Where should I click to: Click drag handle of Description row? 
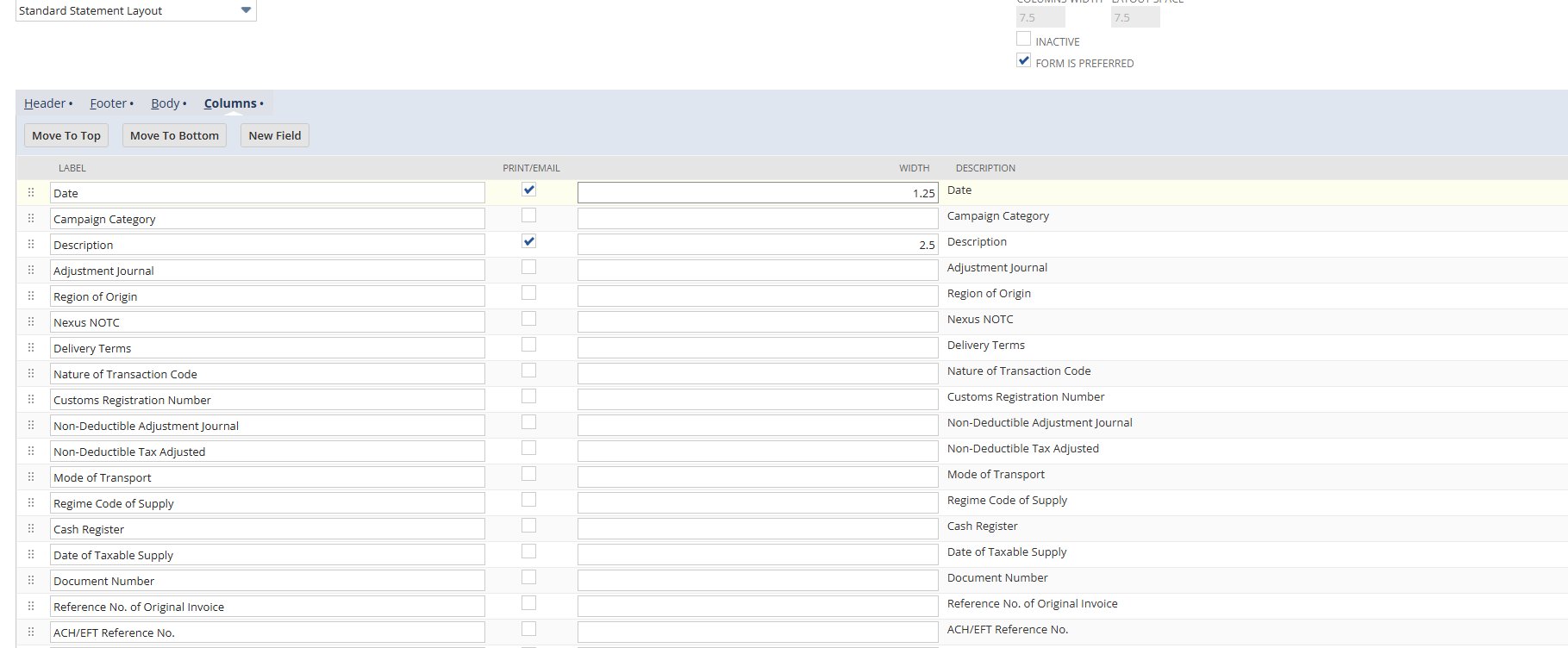pyautogui.click(x=31, y=244)
